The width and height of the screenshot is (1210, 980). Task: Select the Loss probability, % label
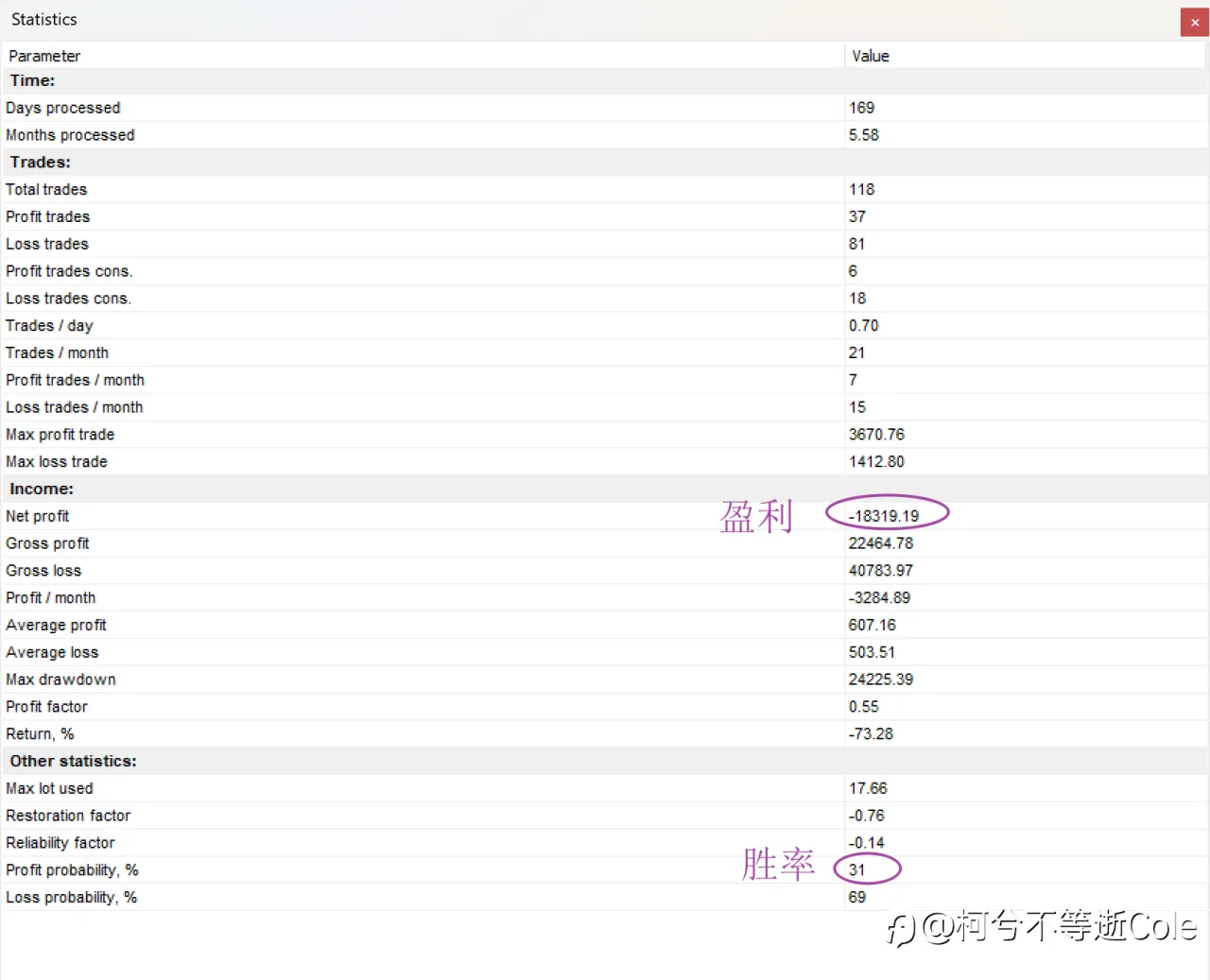point(71,898)
